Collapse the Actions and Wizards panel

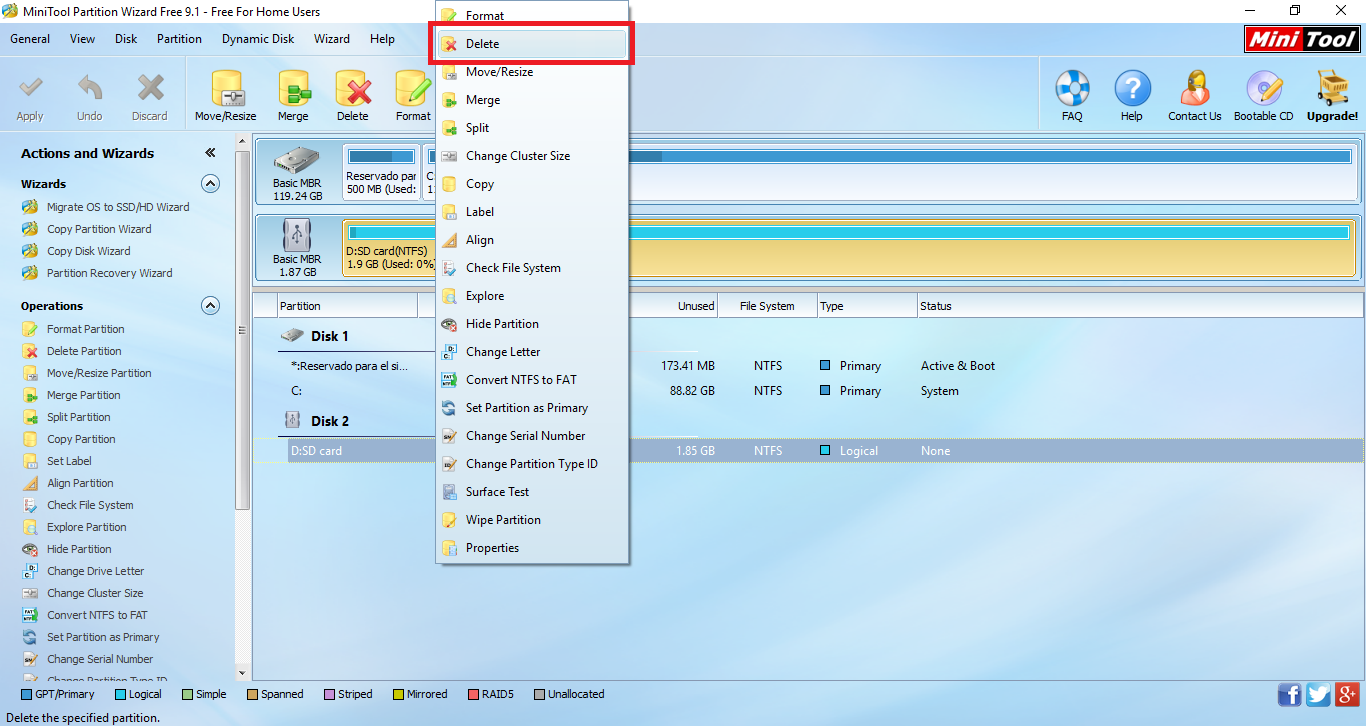point(210,153)
